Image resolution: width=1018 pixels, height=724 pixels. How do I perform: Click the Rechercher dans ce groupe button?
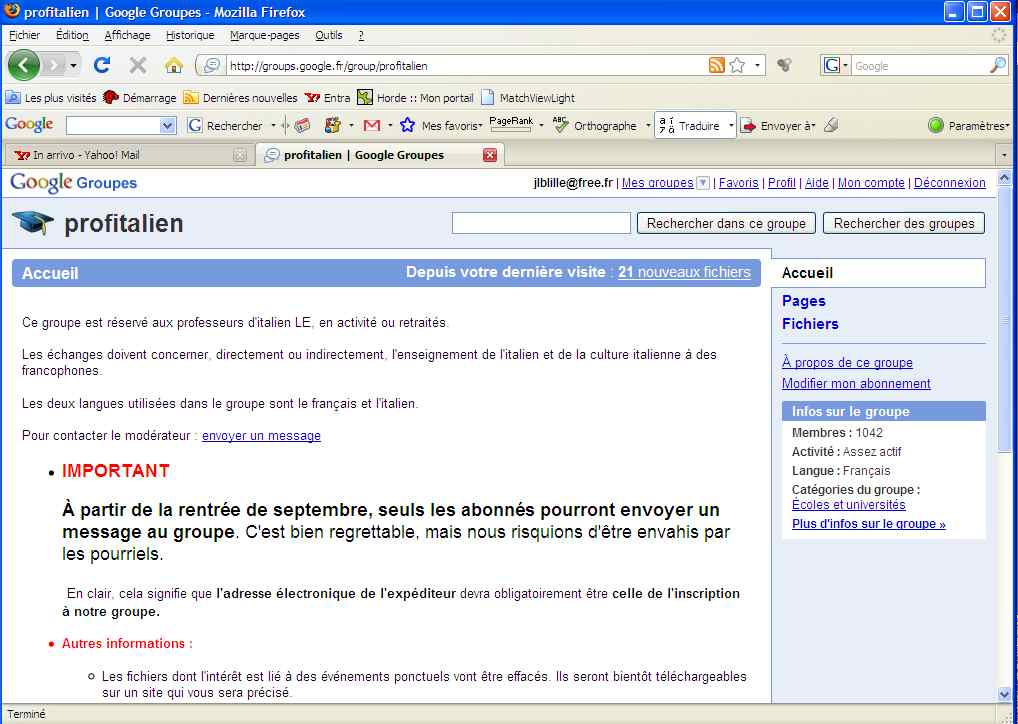726,223
